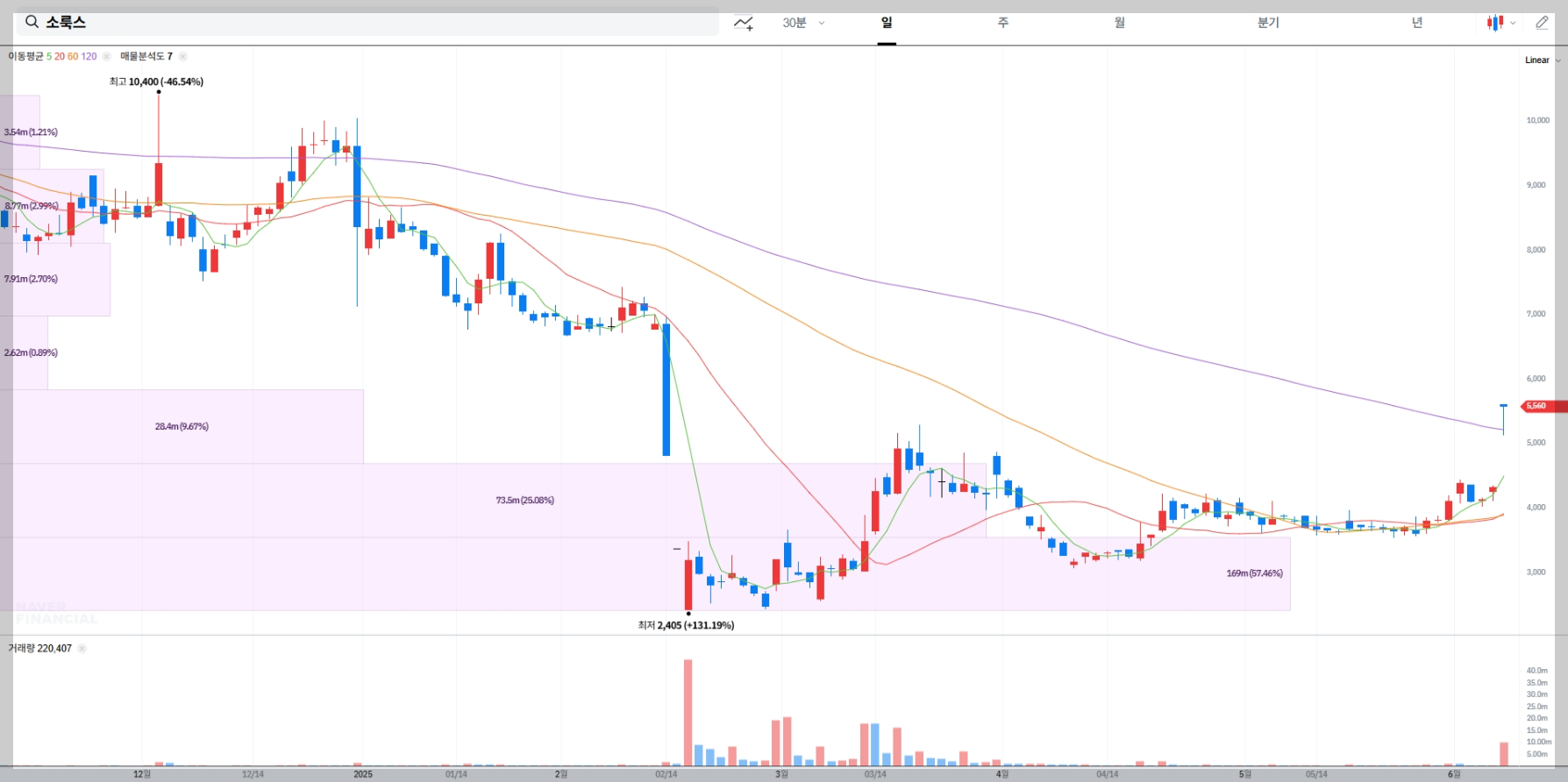Click the 매물분석도 7 indicator label

point(146,56)
